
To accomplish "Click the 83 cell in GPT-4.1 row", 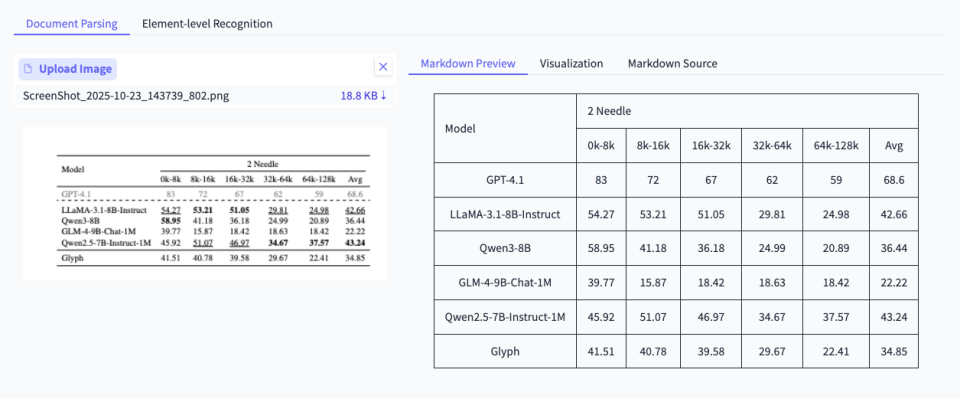I will coord(601,180).
